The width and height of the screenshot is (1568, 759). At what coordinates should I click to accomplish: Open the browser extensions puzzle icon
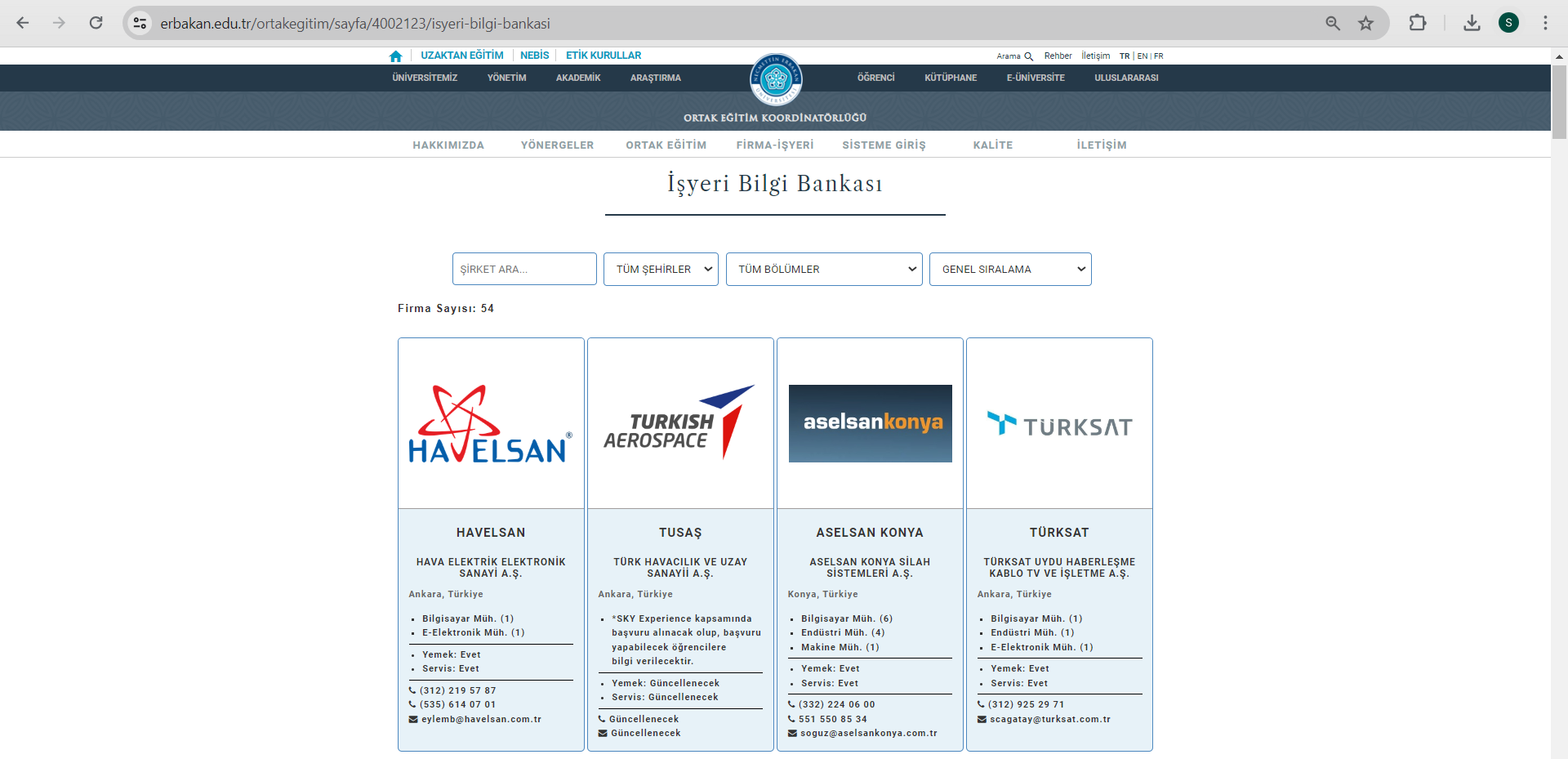[x=1418, y=23]
